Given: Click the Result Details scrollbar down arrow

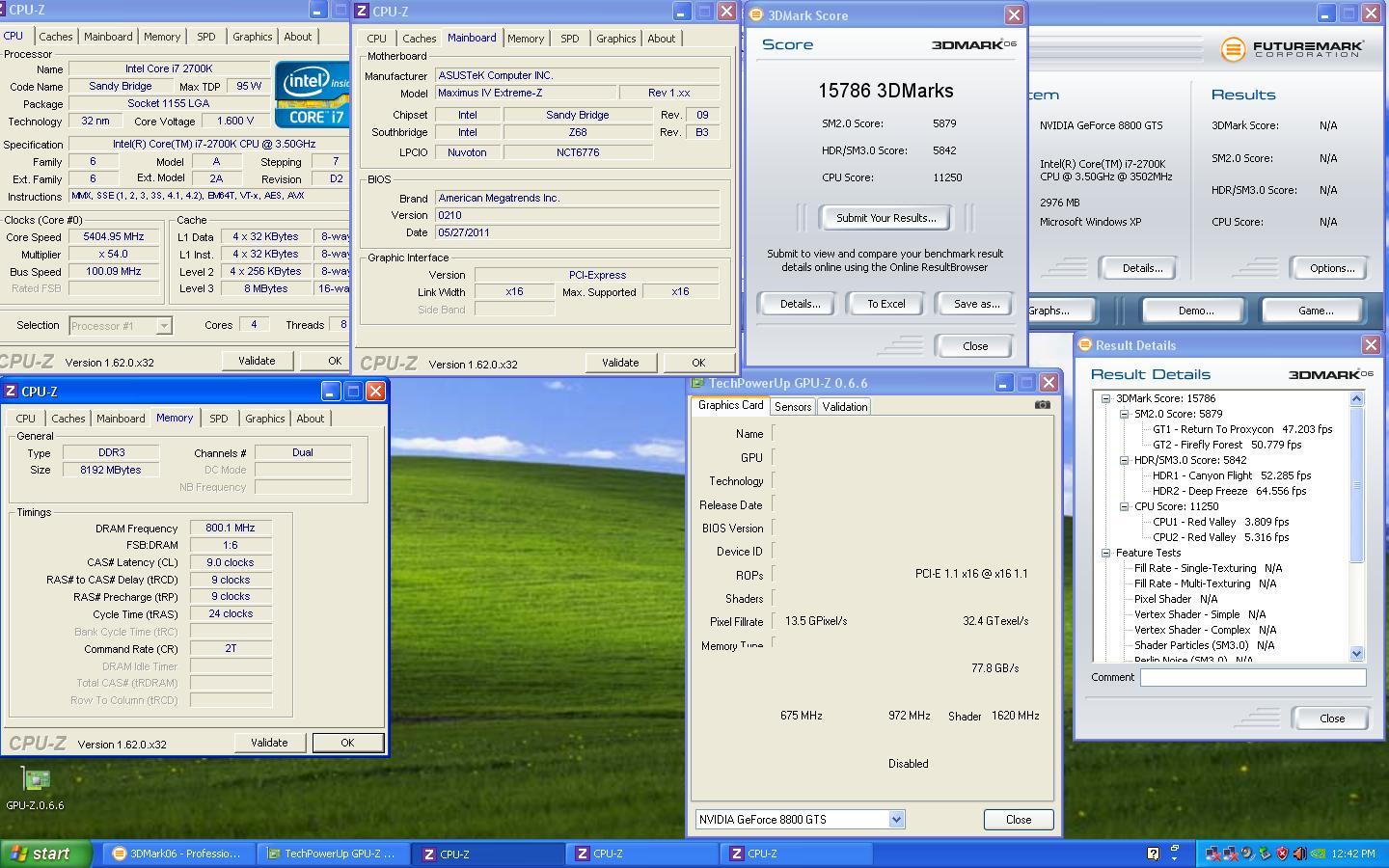Looking at the screenshot, I should pos(1356,653).
